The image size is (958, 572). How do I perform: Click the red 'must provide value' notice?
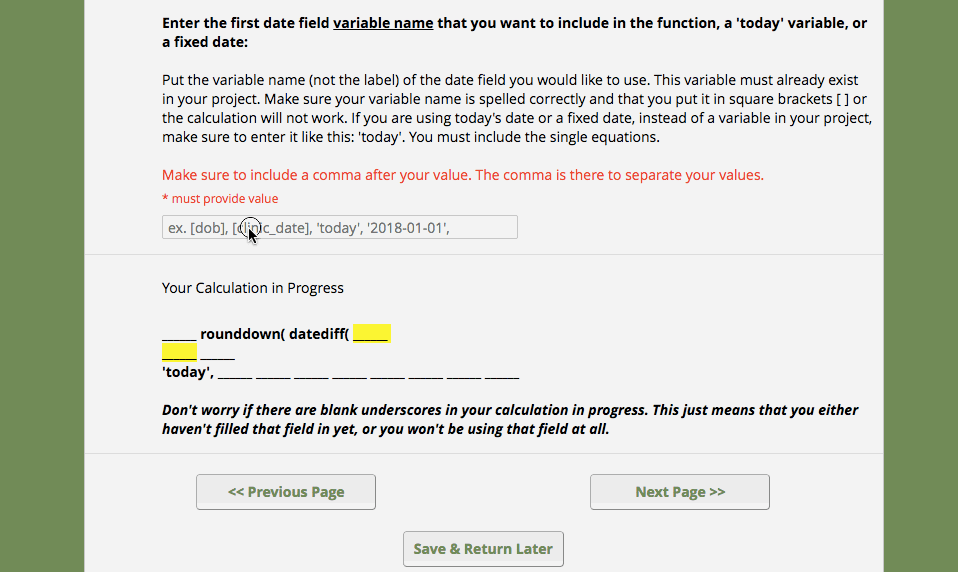pos(220,199)
